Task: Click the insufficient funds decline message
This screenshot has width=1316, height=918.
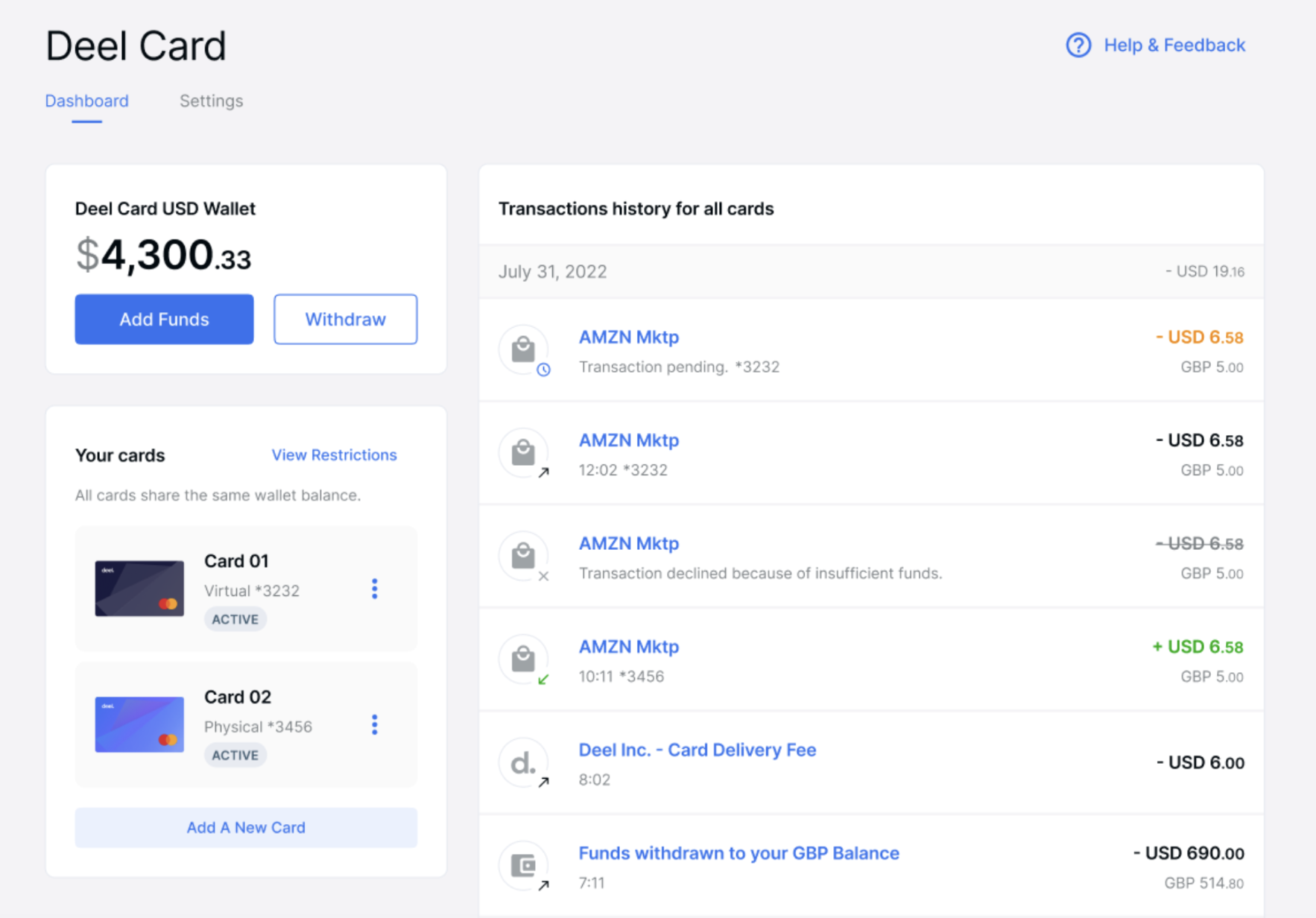Action: (x=760, y=573)
